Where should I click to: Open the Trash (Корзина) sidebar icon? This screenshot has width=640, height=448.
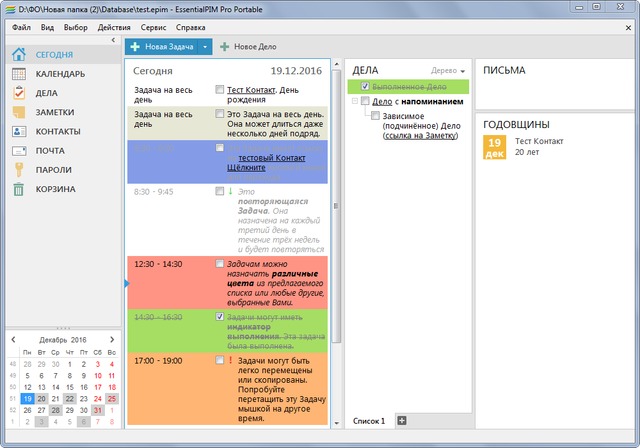click(x=19, y=188)
